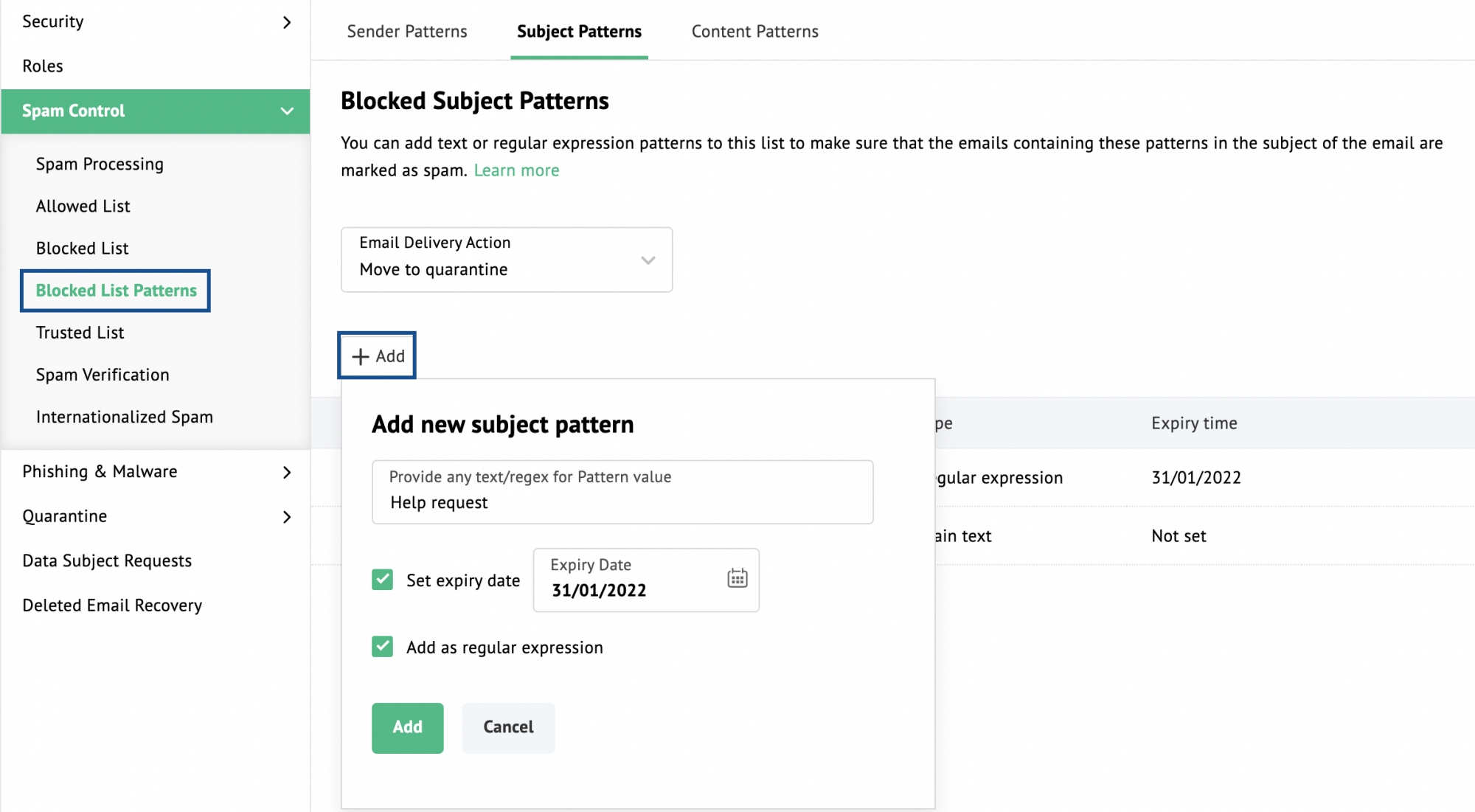Click the Blocked List sidebar item
Viewport: 1475px width, 812px height.
point(82,247)
